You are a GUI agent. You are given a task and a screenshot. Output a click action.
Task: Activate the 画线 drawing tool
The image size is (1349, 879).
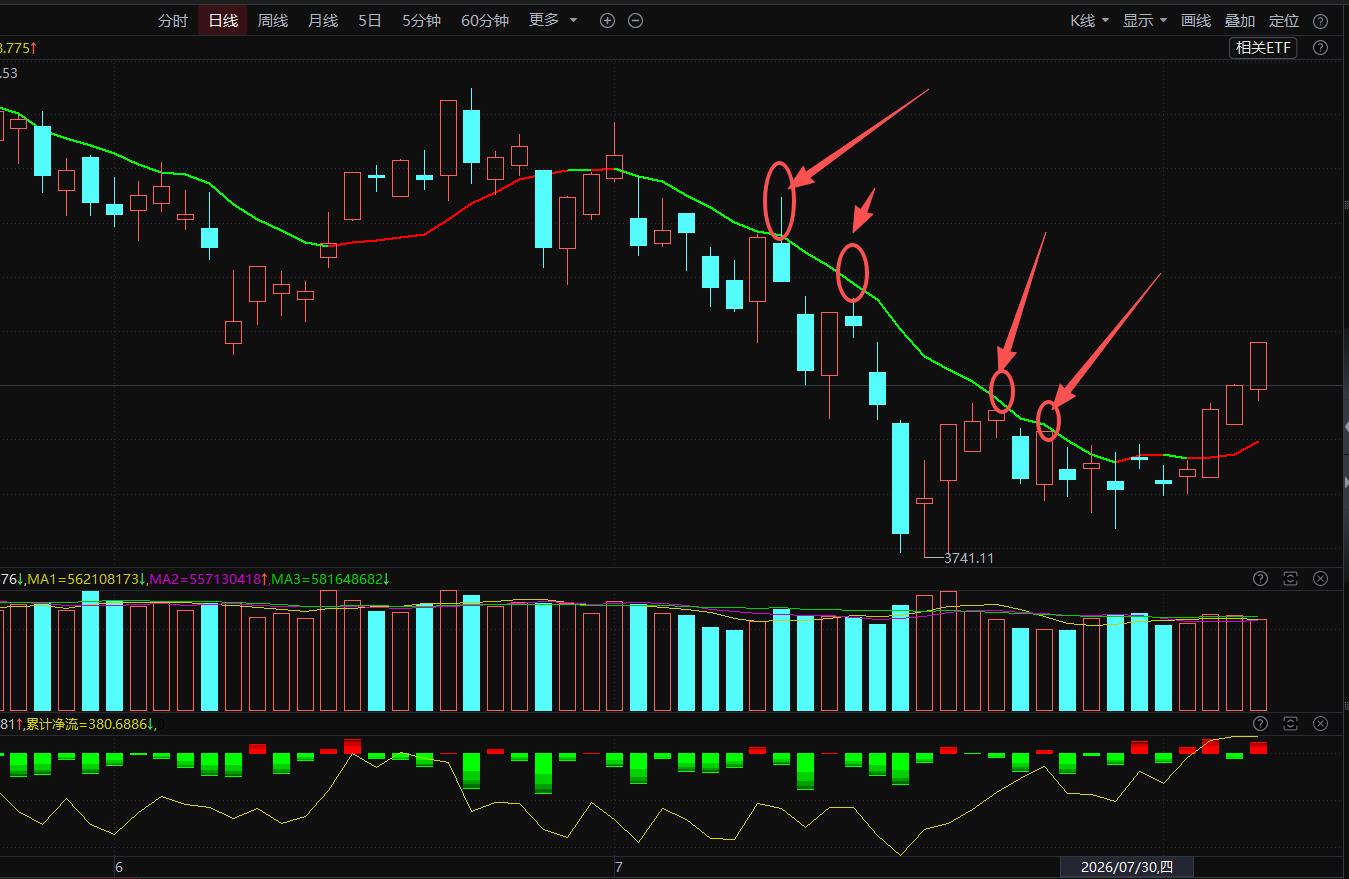coord(1196,21)
